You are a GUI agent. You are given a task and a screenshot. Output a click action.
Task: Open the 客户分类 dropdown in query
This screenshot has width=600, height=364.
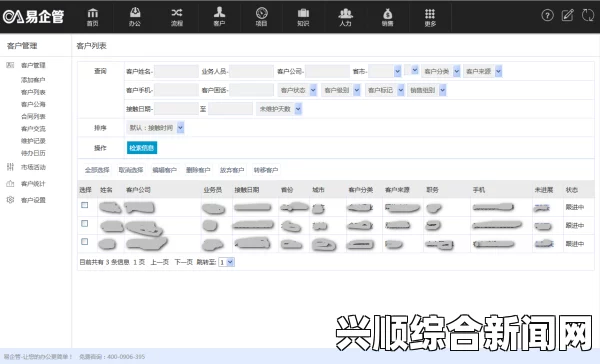pyautogui.click(x=441, y=71)
